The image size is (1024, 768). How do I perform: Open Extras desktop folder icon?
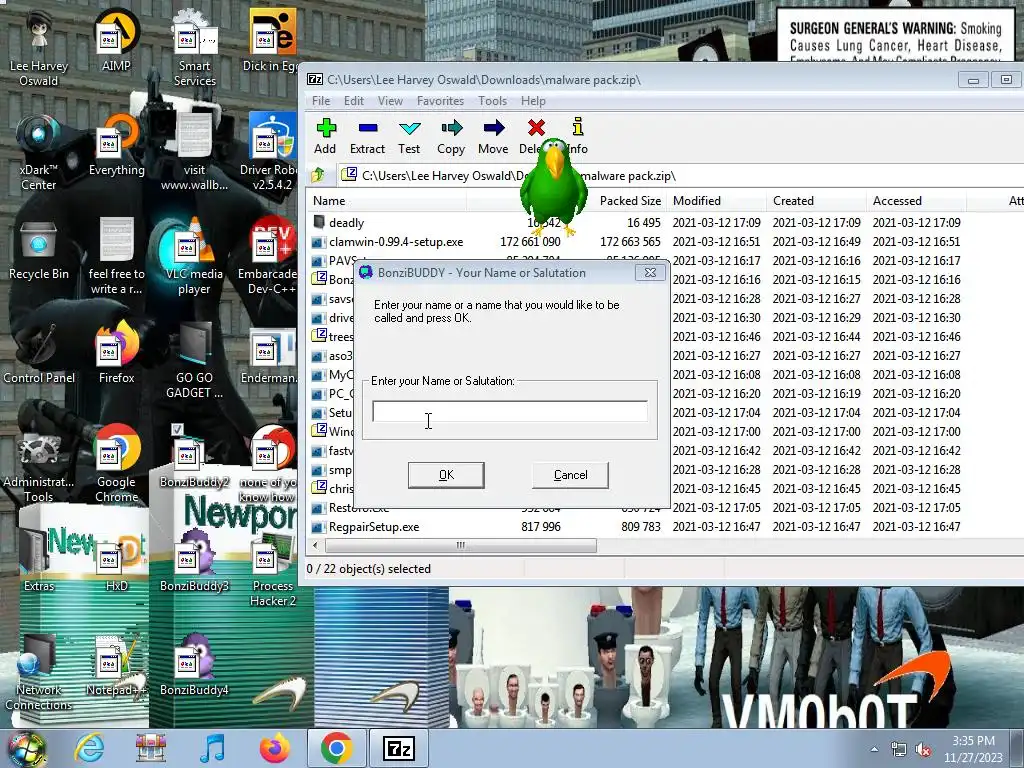click(x=39, y=561)
